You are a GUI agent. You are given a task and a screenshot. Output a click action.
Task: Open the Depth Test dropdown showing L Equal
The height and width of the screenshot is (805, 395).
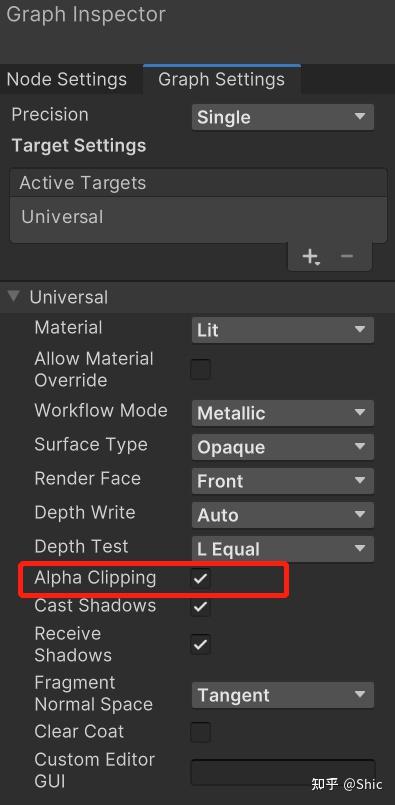tap(283, 549)
